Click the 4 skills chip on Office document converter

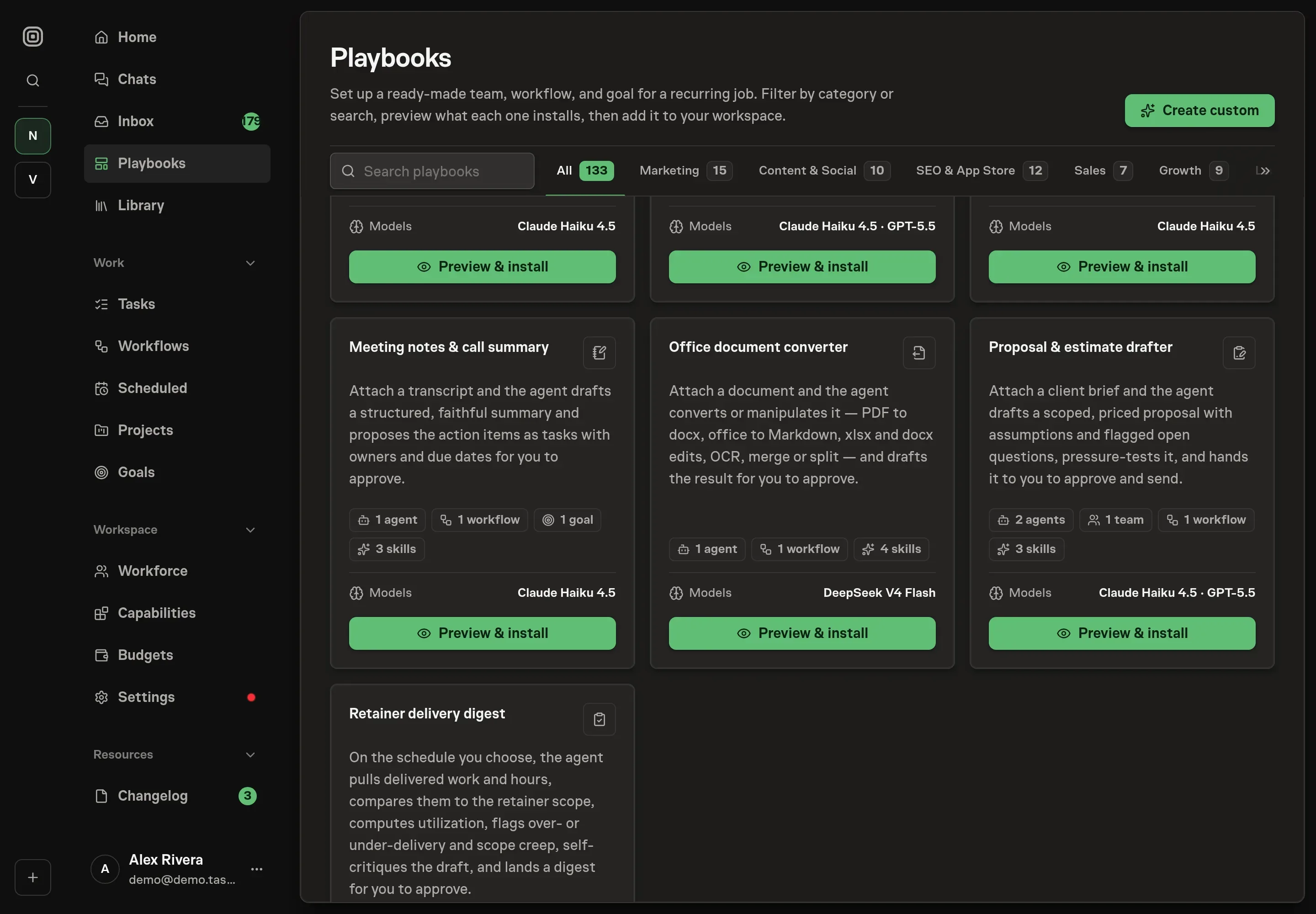(x=891, y=549)
